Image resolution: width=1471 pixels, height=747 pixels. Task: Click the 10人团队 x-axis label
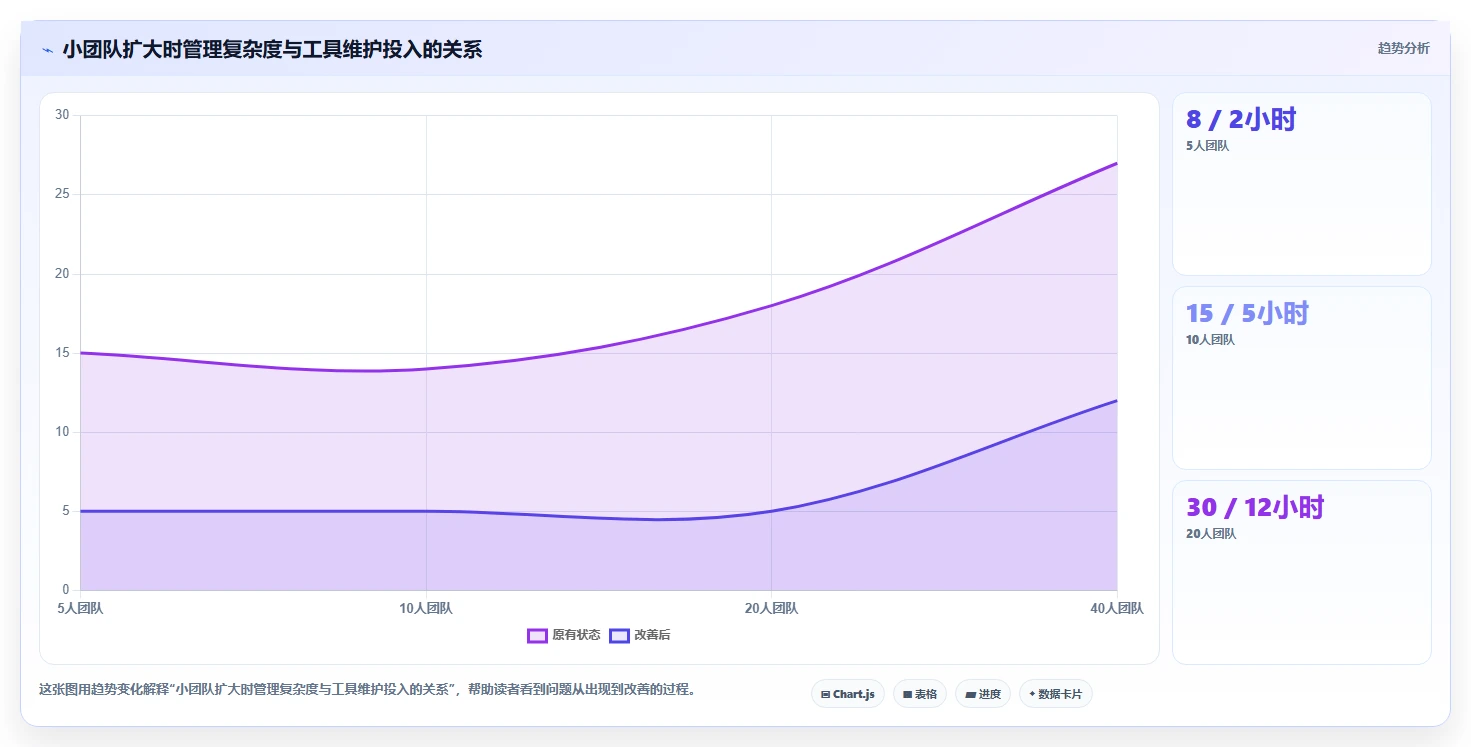(426, 608)
